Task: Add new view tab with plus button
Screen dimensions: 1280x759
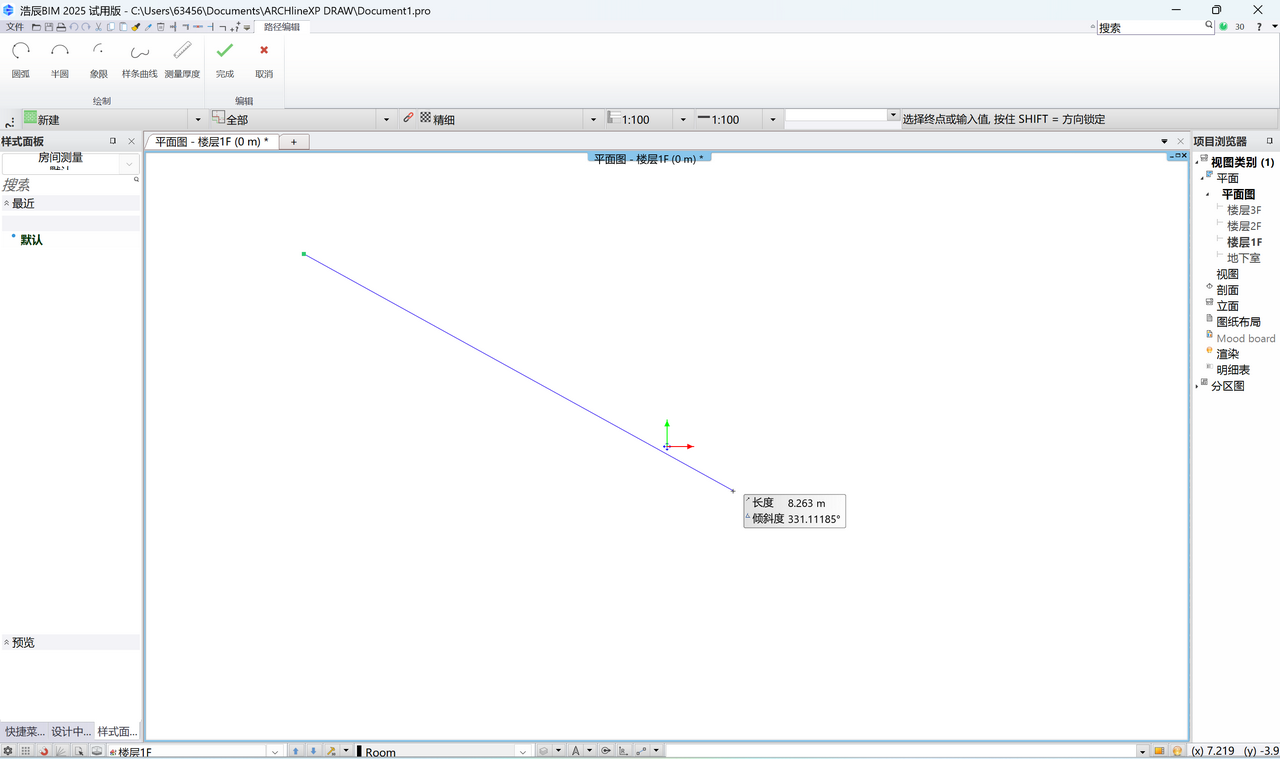Action: 294,142
